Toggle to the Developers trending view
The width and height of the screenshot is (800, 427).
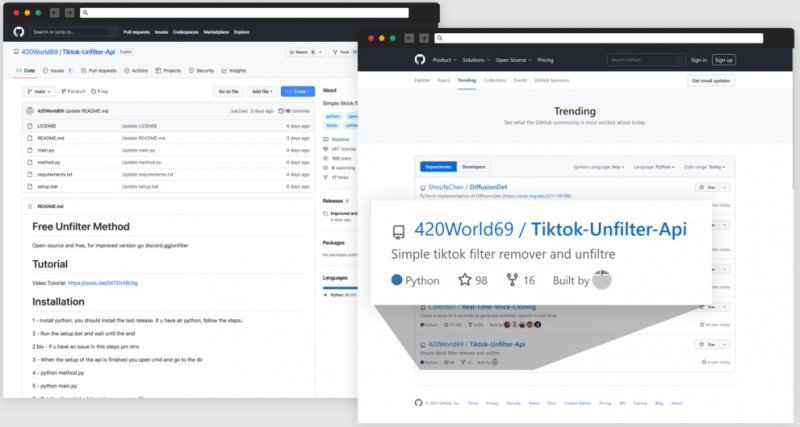pyautogui.click(x=474, y=167)
